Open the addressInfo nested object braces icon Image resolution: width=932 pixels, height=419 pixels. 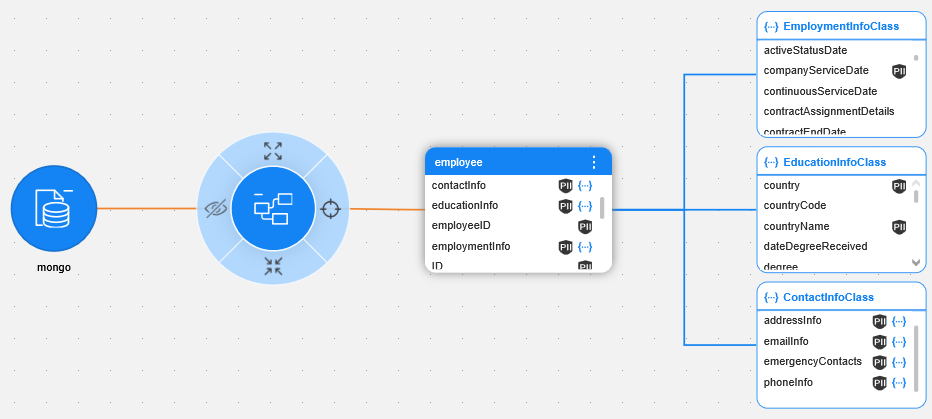tap(898, 321)
